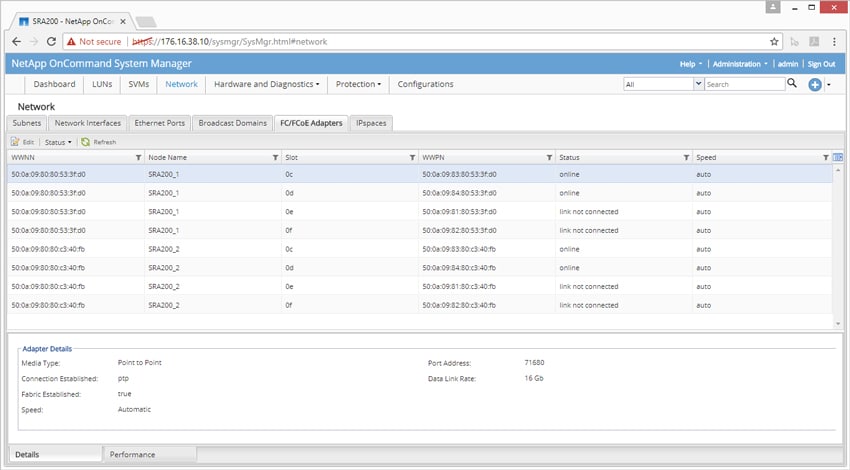
Task: Click the blue plus create icon
Action: tap(814, 85)
